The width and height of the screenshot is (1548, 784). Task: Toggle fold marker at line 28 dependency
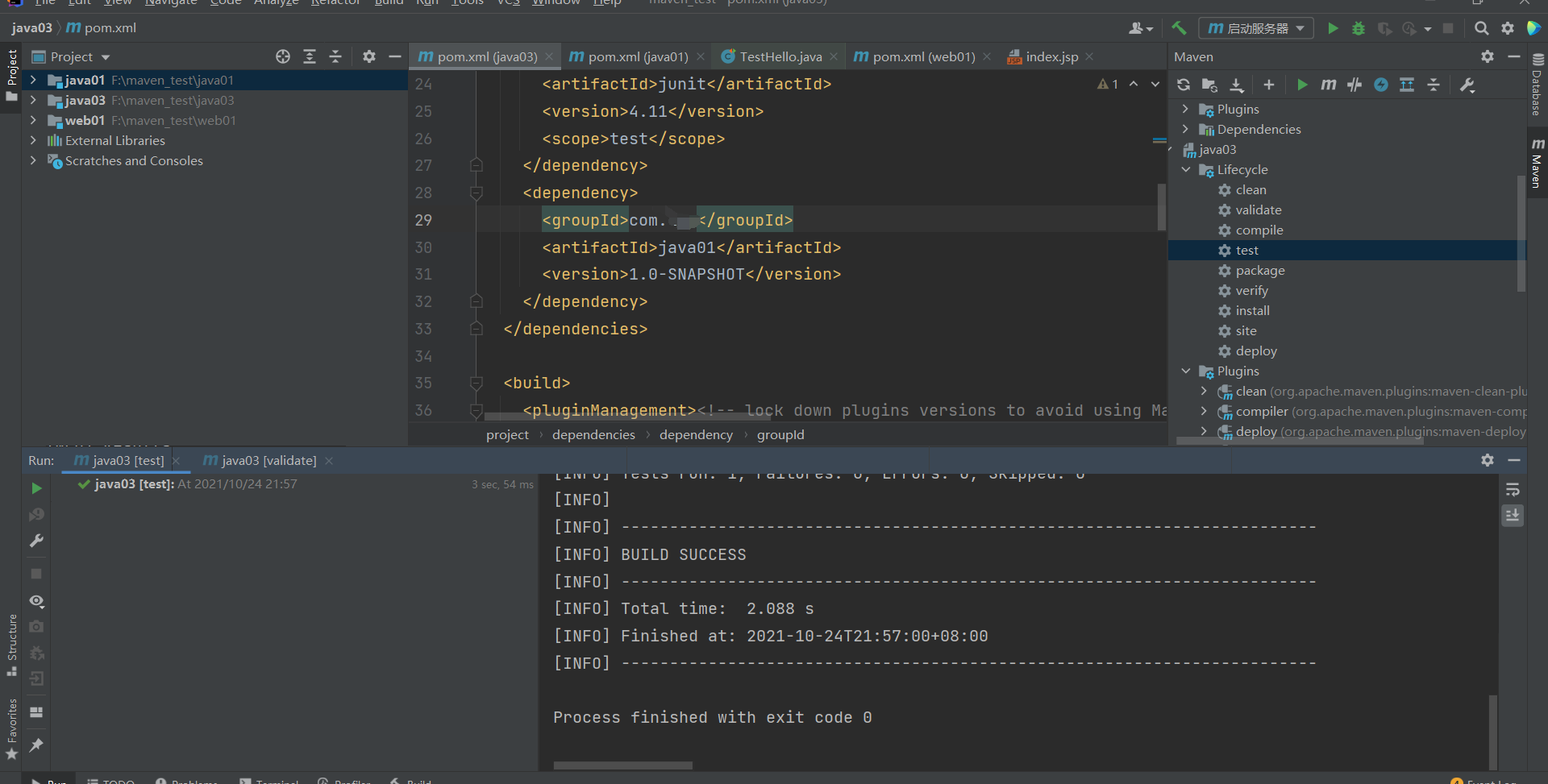[476, 193]
